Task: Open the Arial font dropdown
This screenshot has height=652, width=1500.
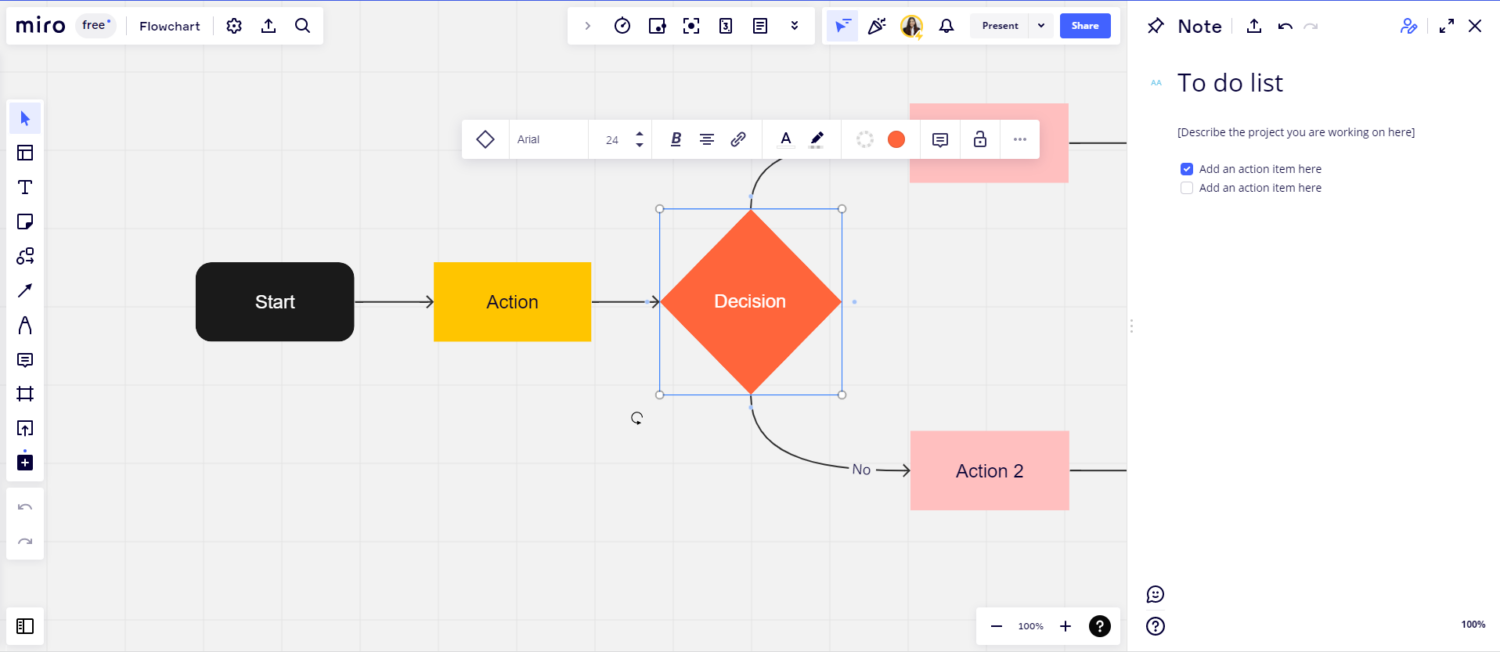Action: 548,140
